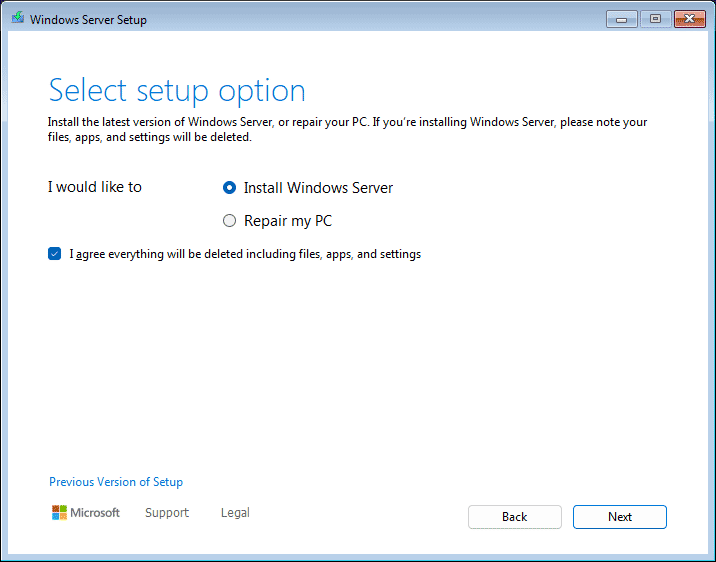Click the Windows Server Setup title bar icon

pos(18,18)
